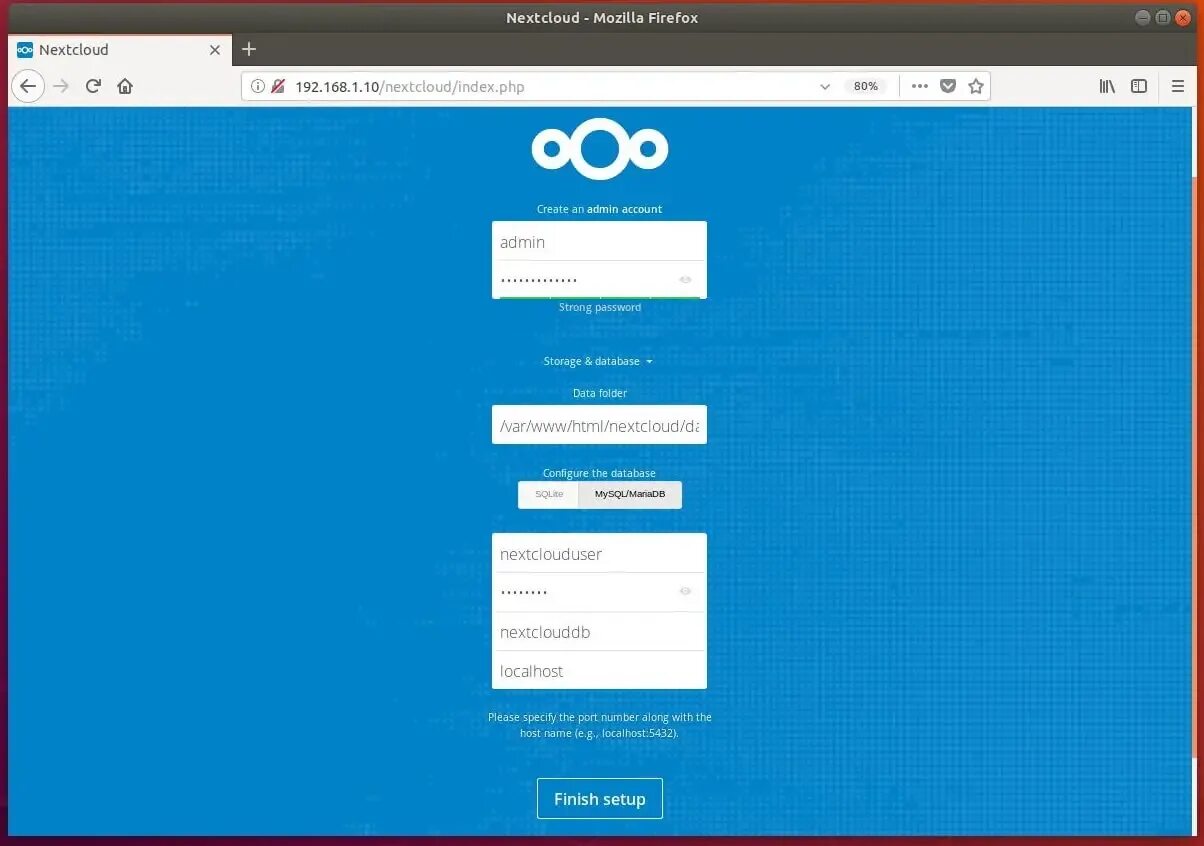This screenshot has width=1204, height=846.
Task: Navigate back using the back arrow
Action: click(28, 86)
